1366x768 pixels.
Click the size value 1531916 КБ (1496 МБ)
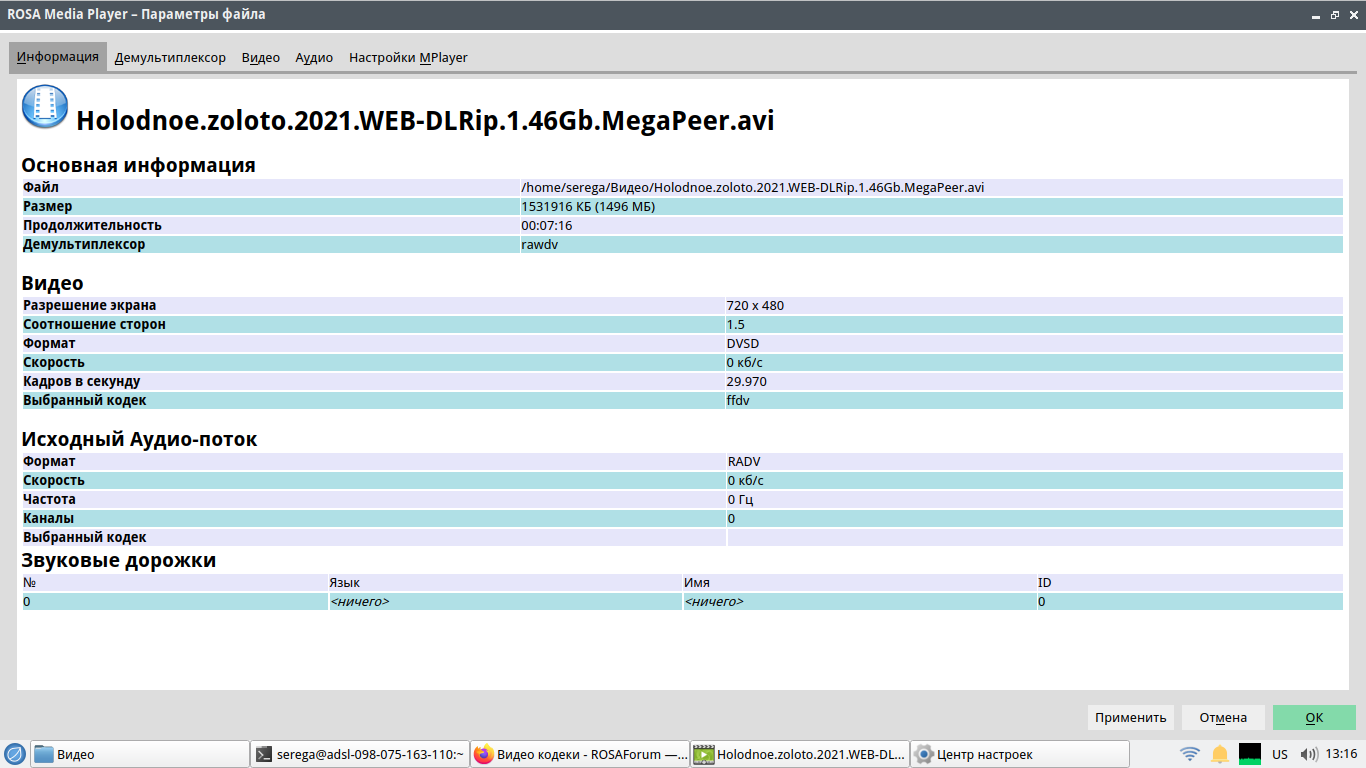588,206
